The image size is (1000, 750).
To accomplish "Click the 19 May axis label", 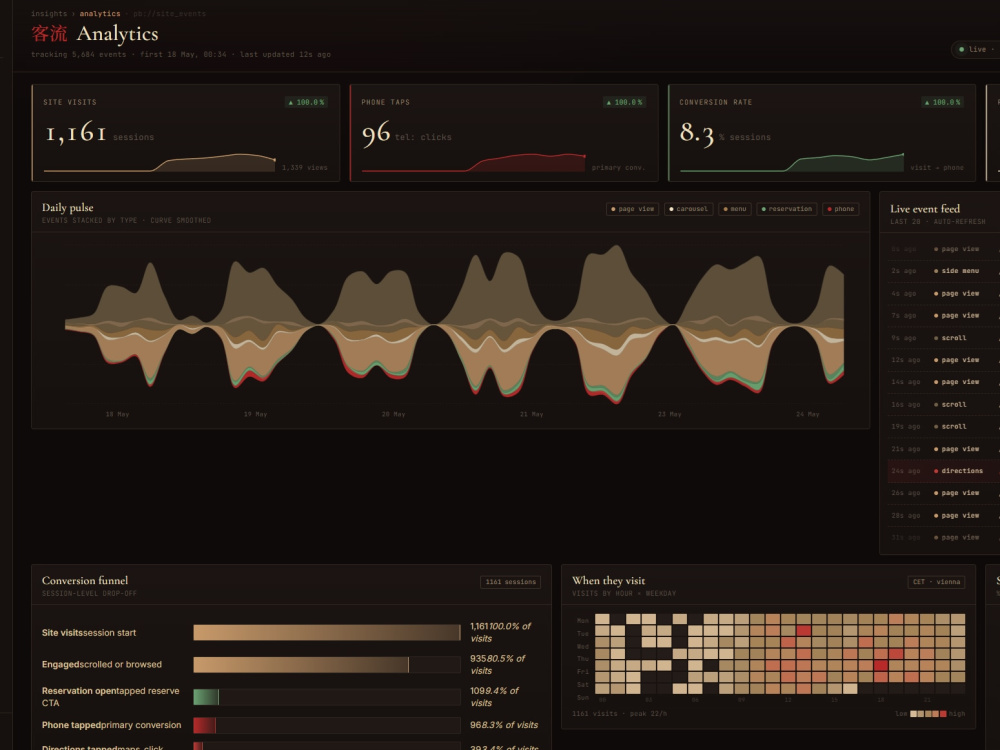I will coord(255,415).
